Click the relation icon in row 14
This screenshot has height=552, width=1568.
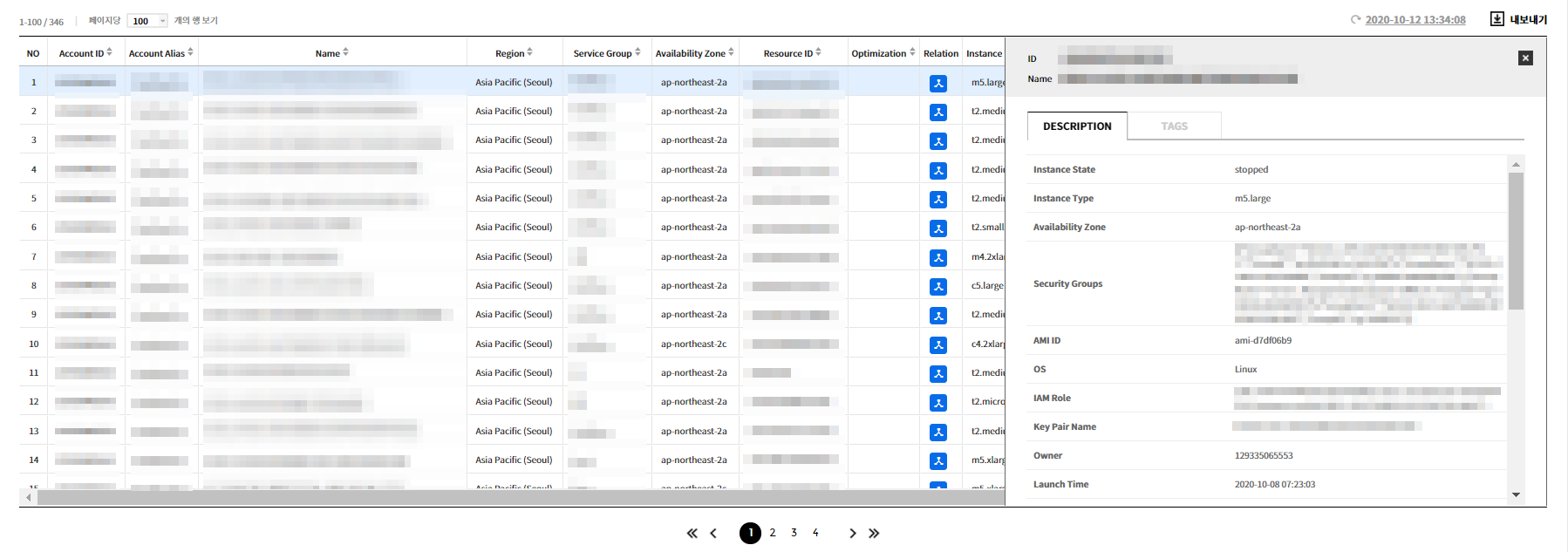click(938, 461)
